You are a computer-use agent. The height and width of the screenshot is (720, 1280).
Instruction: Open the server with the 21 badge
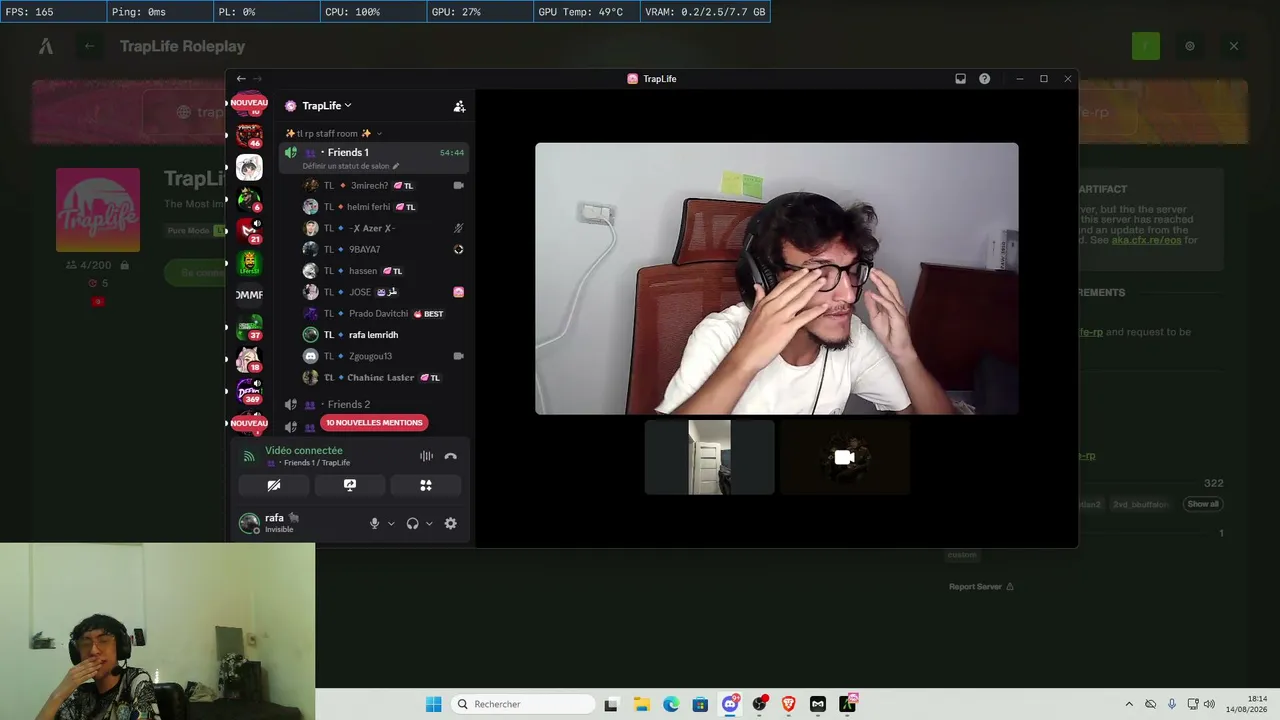pos(249,231)
